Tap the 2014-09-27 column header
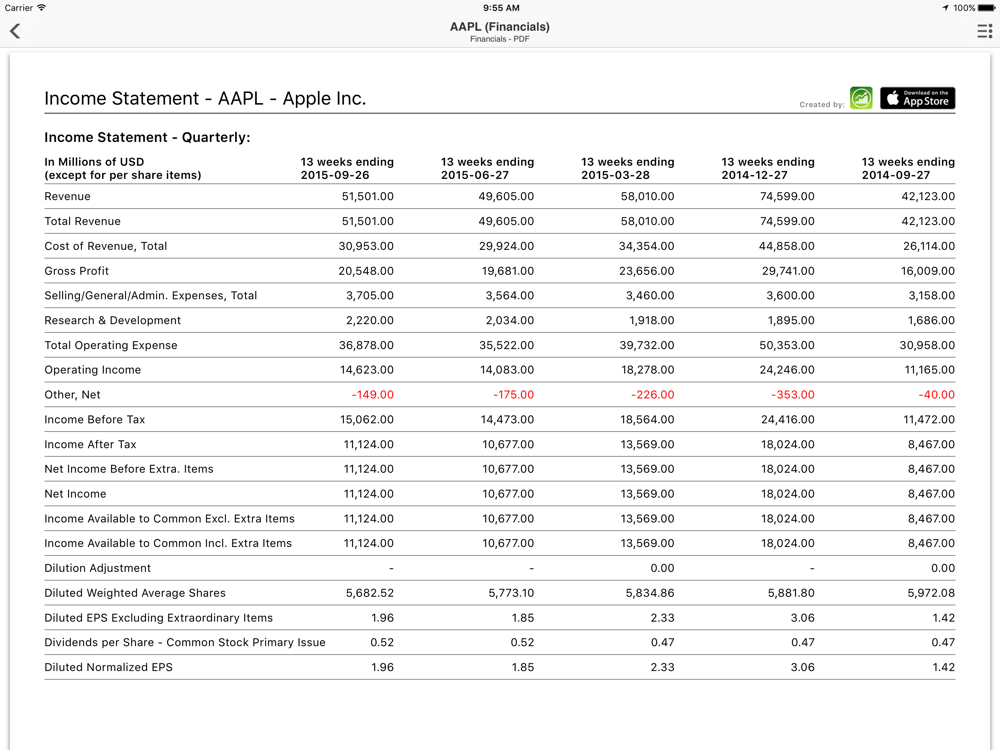Screen dimensions: 1000x750 tap(908, 168)
